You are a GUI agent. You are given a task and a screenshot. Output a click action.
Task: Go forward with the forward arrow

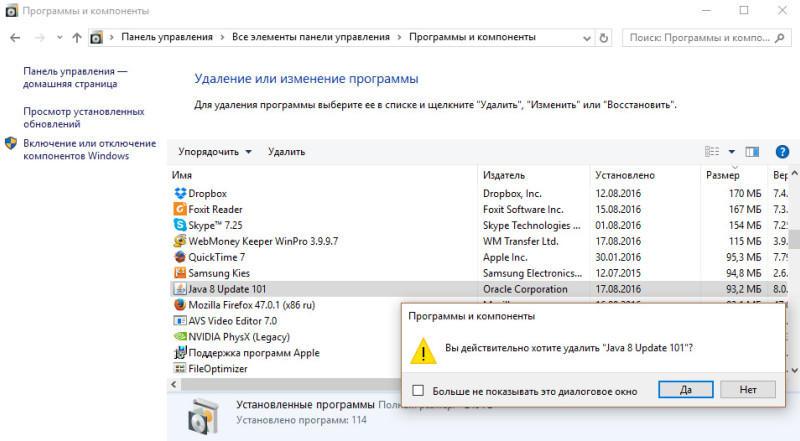(40, 37)
